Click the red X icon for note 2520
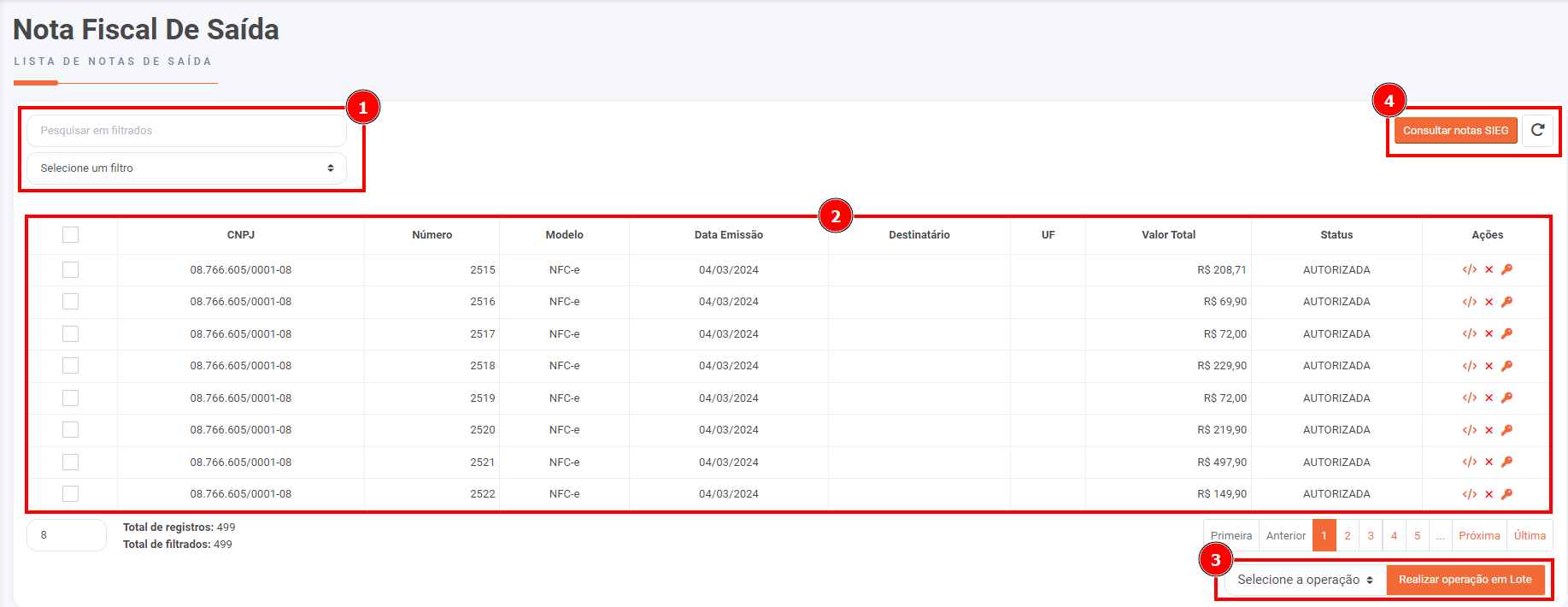Image resolution: width=1568 pixels, height=607 pixels. click(1489, 430)
